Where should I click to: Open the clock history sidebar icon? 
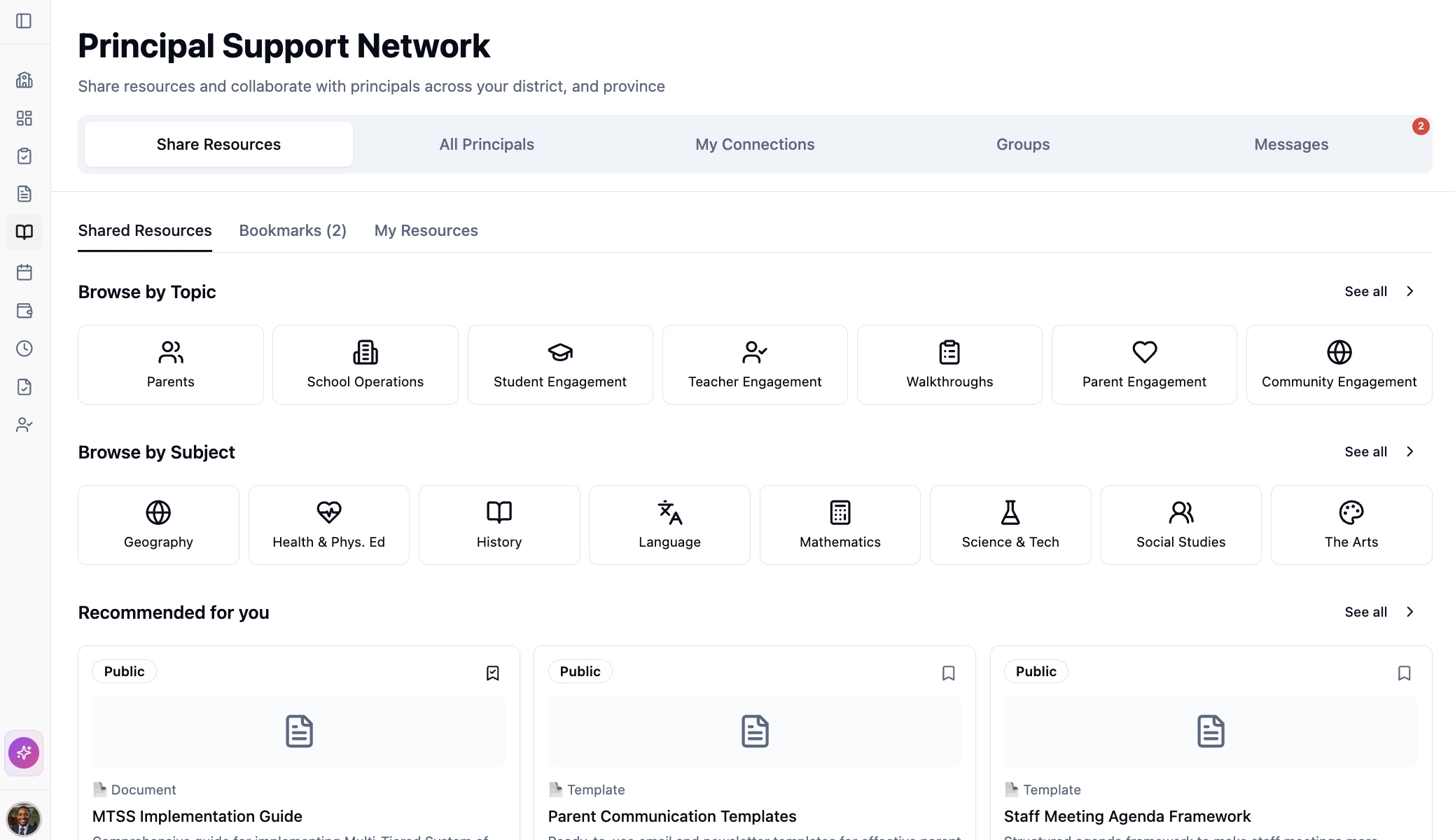coord(25,349)
